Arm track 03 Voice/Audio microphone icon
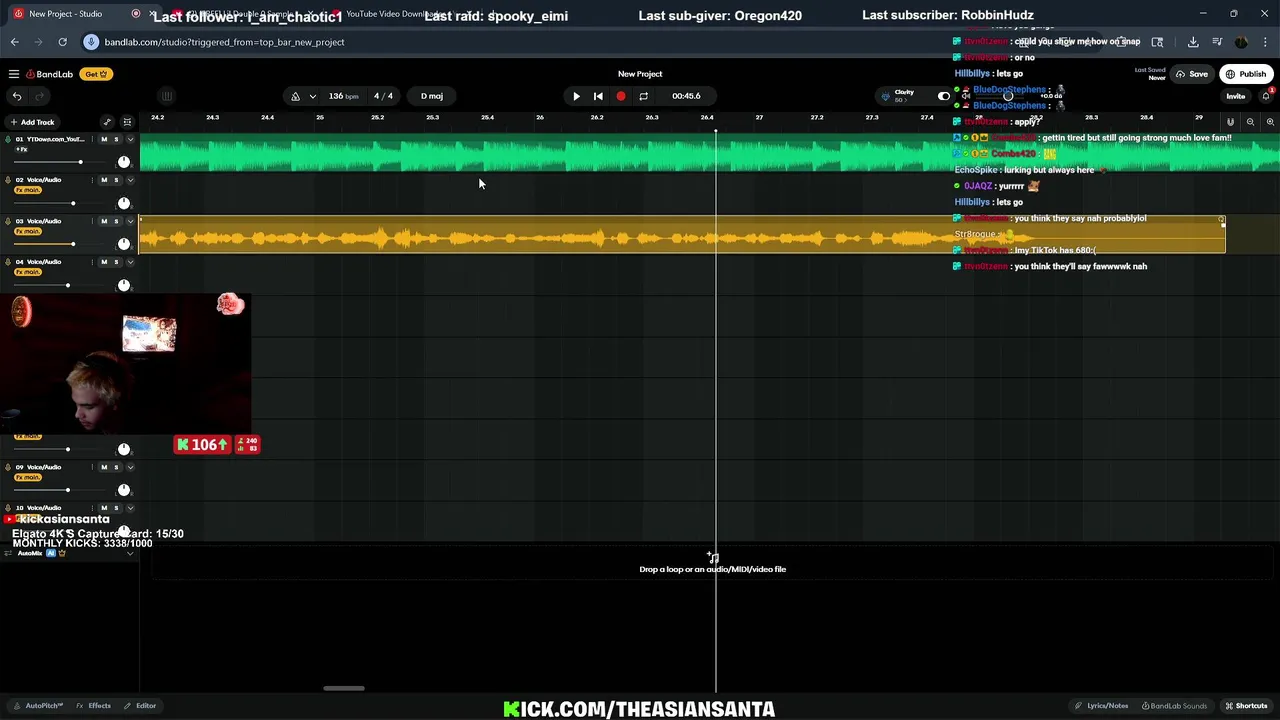This screenshot has height=720, width=1280. (7, 221)
